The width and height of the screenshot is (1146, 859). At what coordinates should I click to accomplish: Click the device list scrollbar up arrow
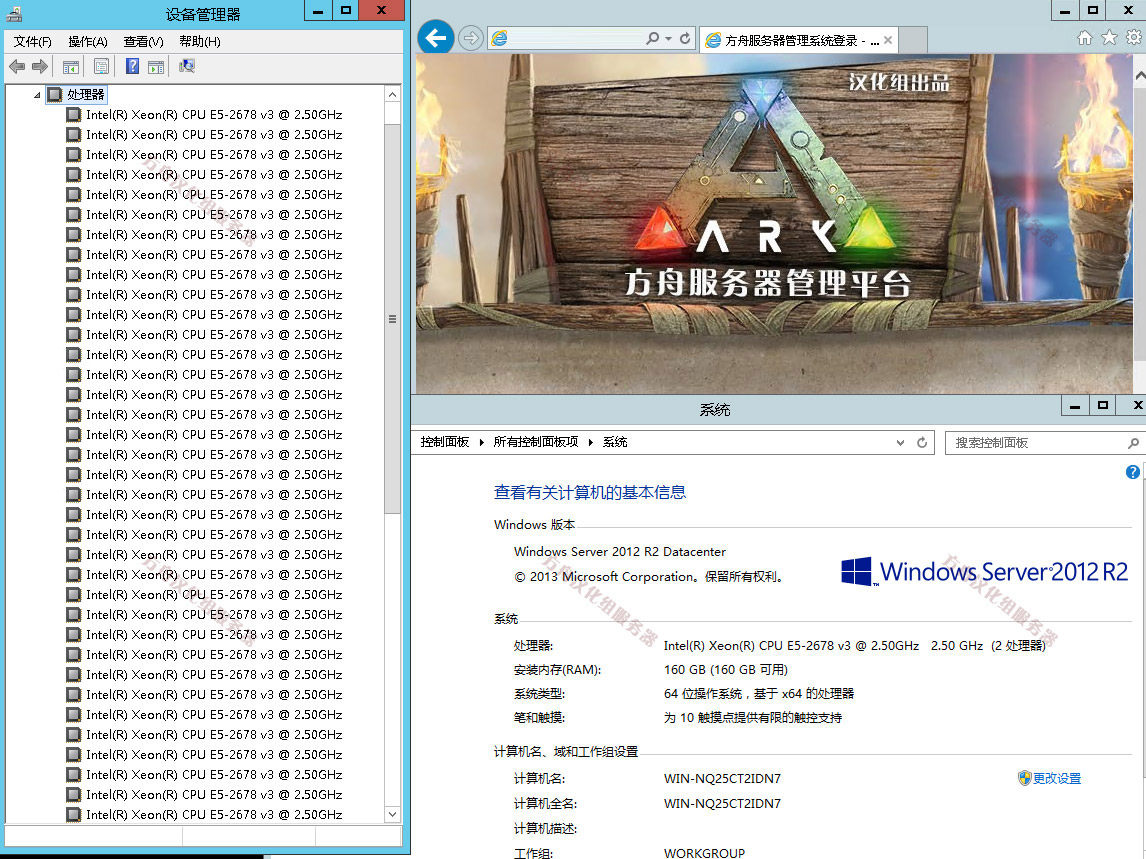392,95
